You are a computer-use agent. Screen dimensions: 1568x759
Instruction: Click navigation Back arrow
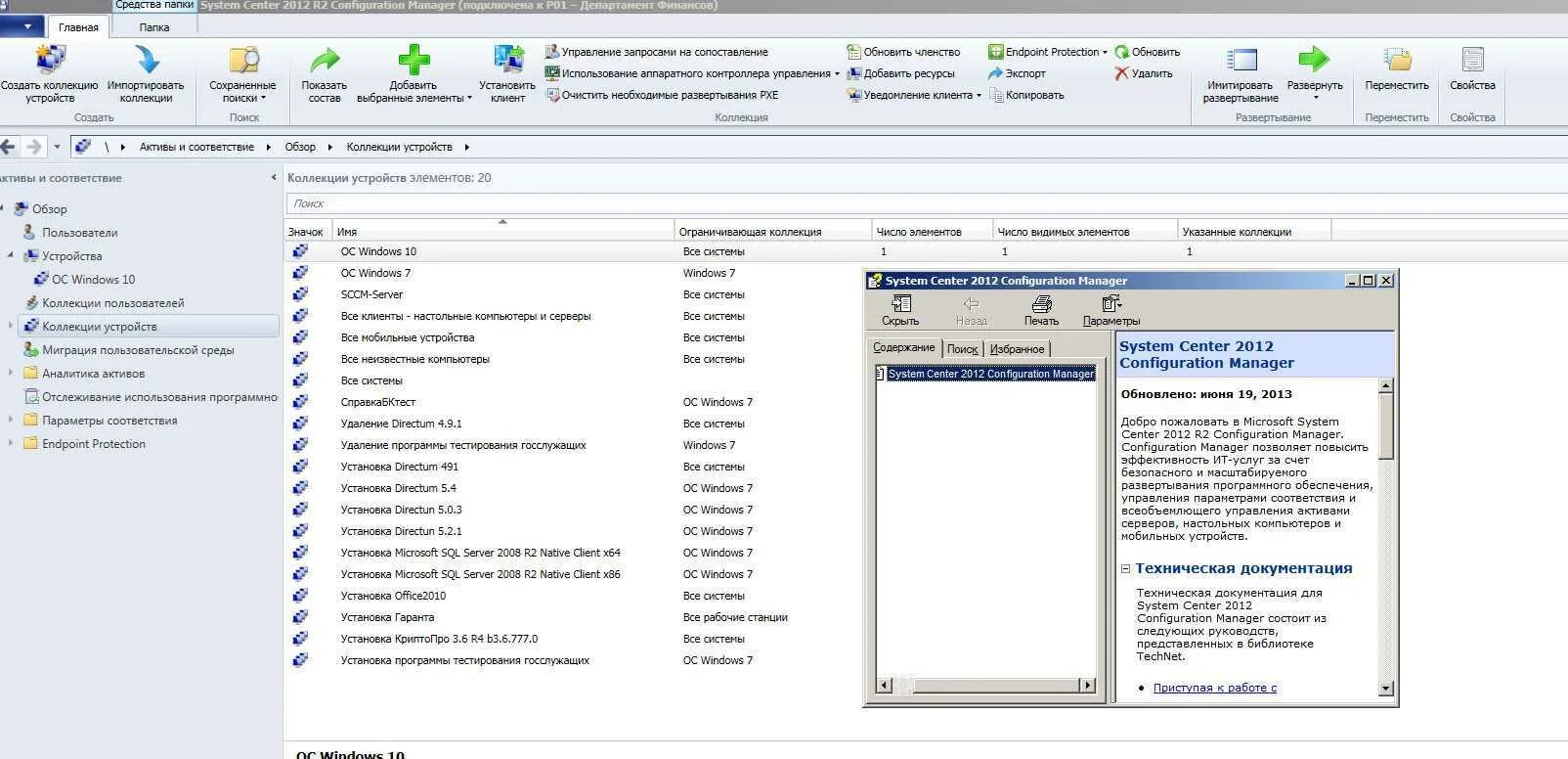point(9,147)
